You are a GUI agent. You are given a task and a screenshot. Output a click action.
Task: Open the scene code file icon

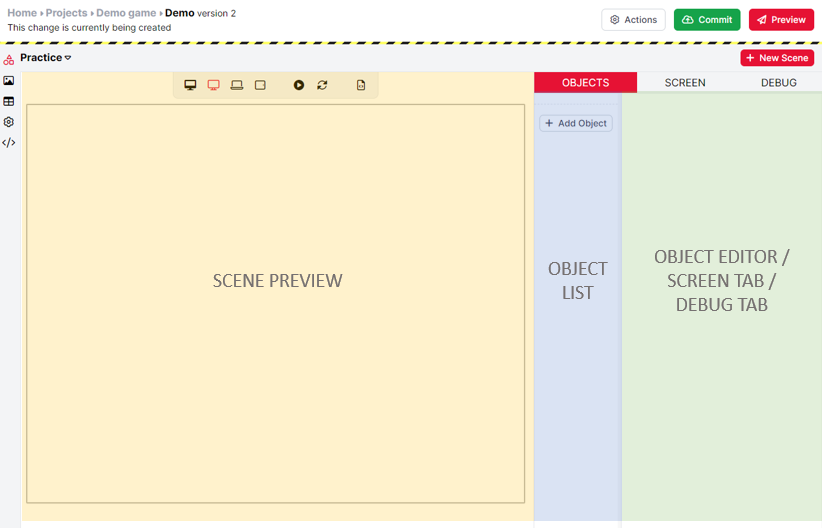click(361, 85)
